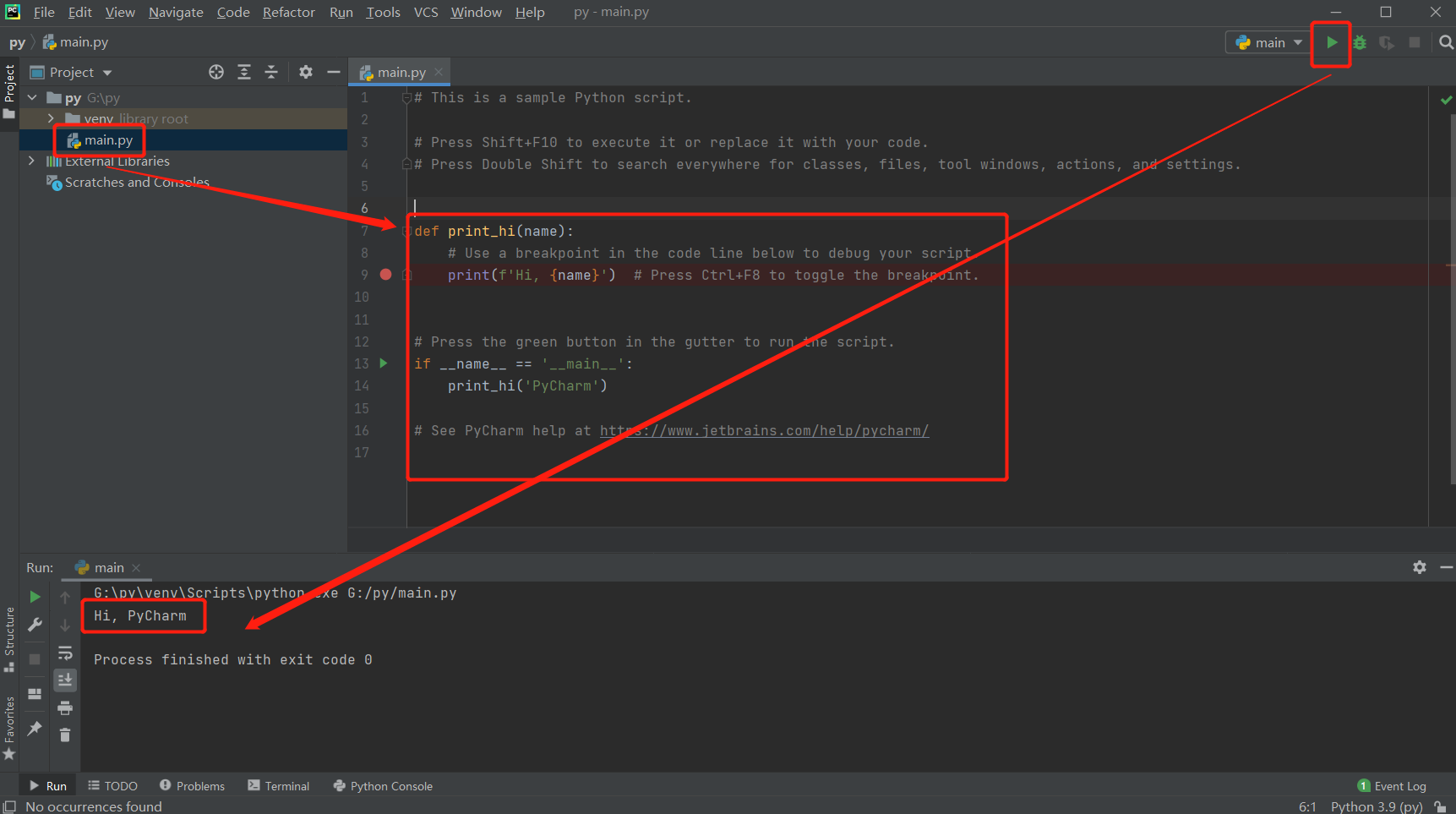Close the main tab in Run panel

point(136,567)
